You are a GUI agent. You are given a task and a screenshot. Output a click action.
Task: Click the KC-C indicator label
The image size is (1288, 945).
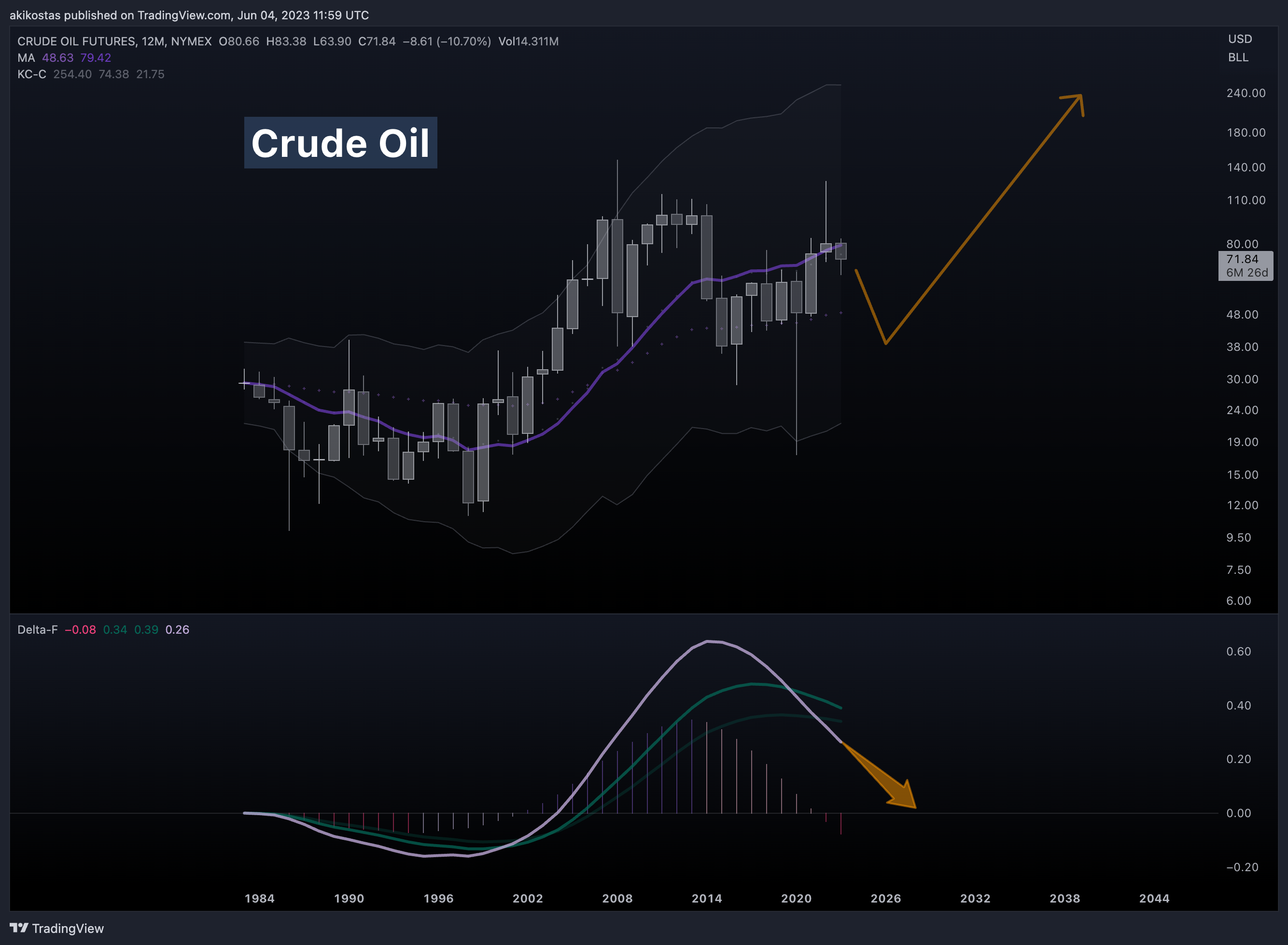31,74
